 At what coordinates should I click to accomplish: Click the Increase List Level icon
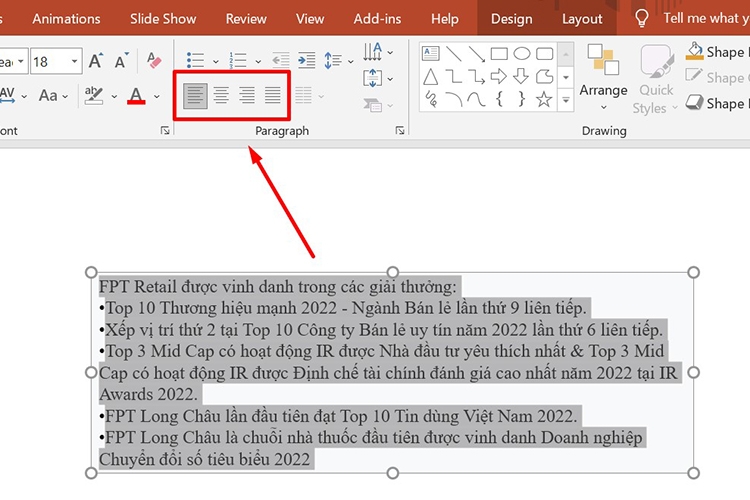coord(307,61)
